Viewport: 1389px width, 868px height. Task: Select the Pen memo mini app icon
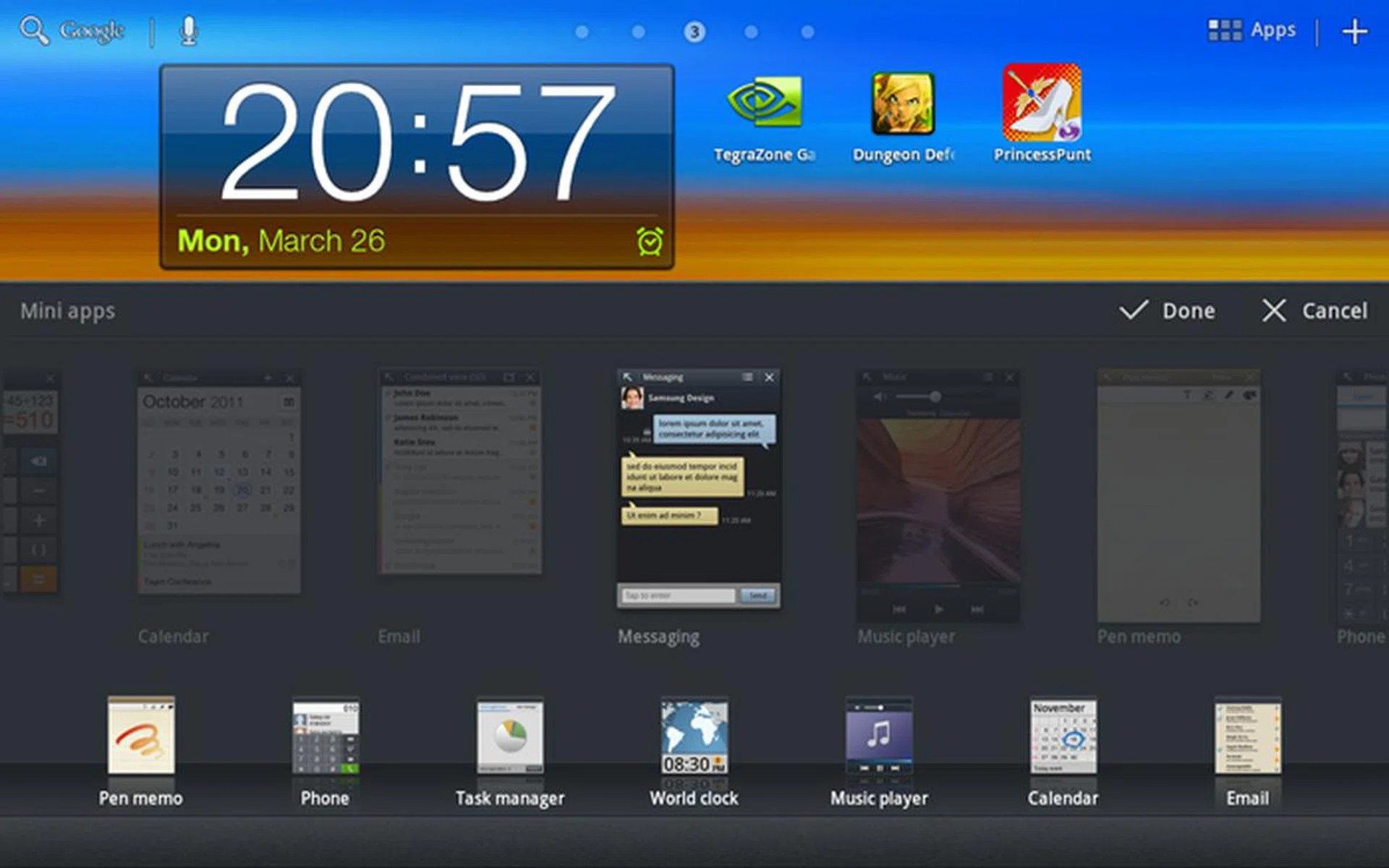(141, 736)
